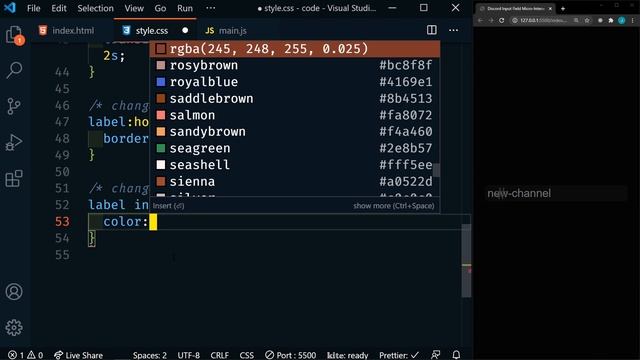Open the browser profile avatar

622,20
